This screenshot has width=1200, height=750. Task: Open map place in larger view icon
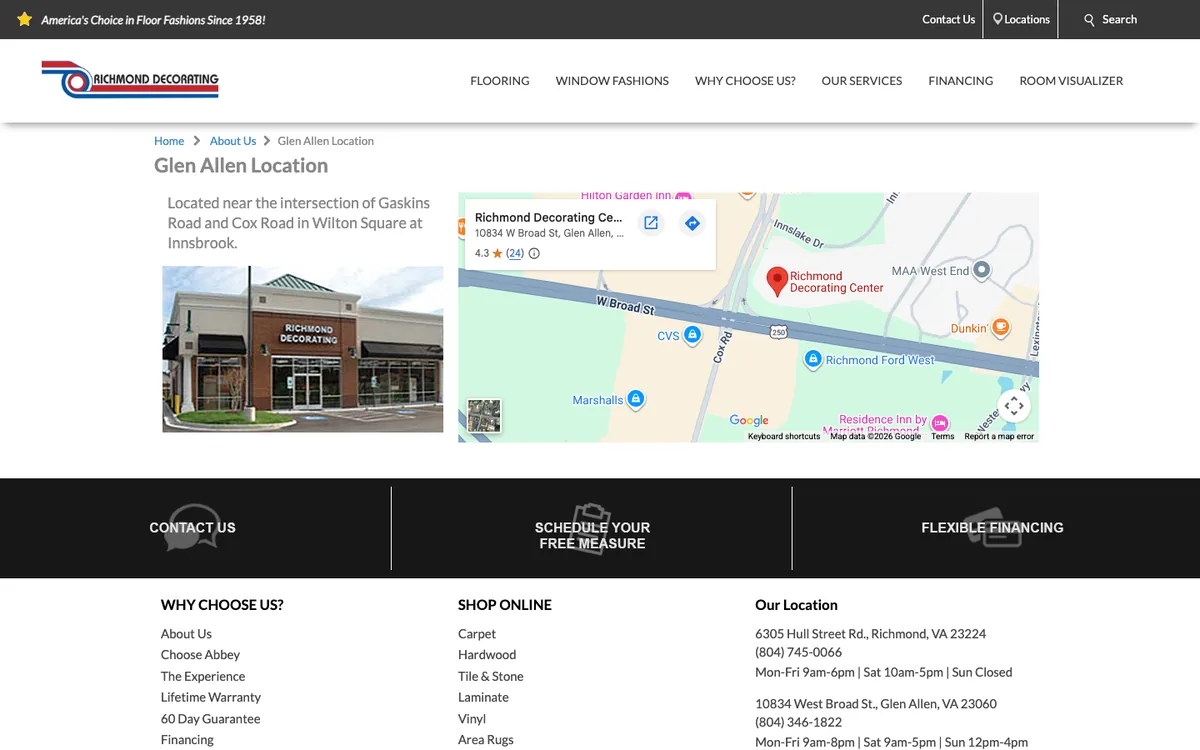(x=651, y=223)
